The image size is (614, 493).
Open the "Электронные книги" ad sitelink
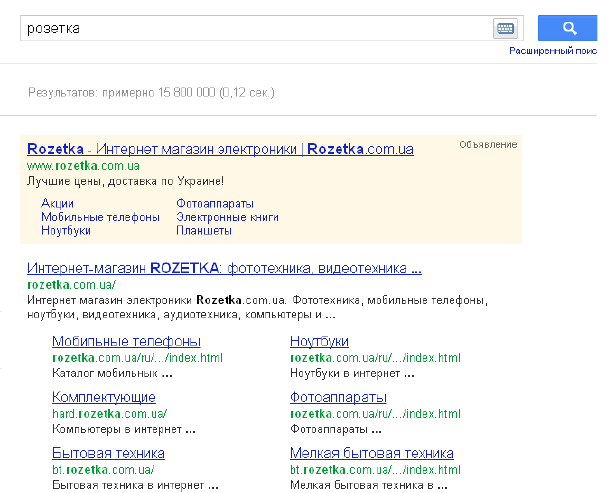tap(227, 217)
